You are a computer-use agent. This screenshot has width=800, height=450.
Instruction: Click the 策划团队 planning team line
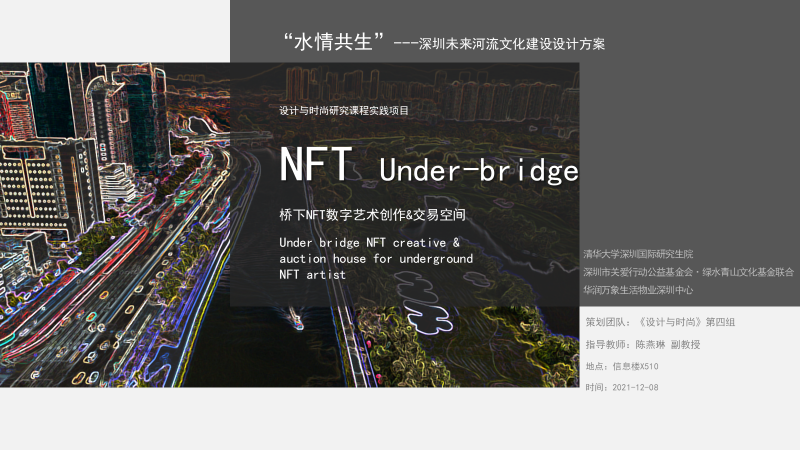(x=660, y=321)
